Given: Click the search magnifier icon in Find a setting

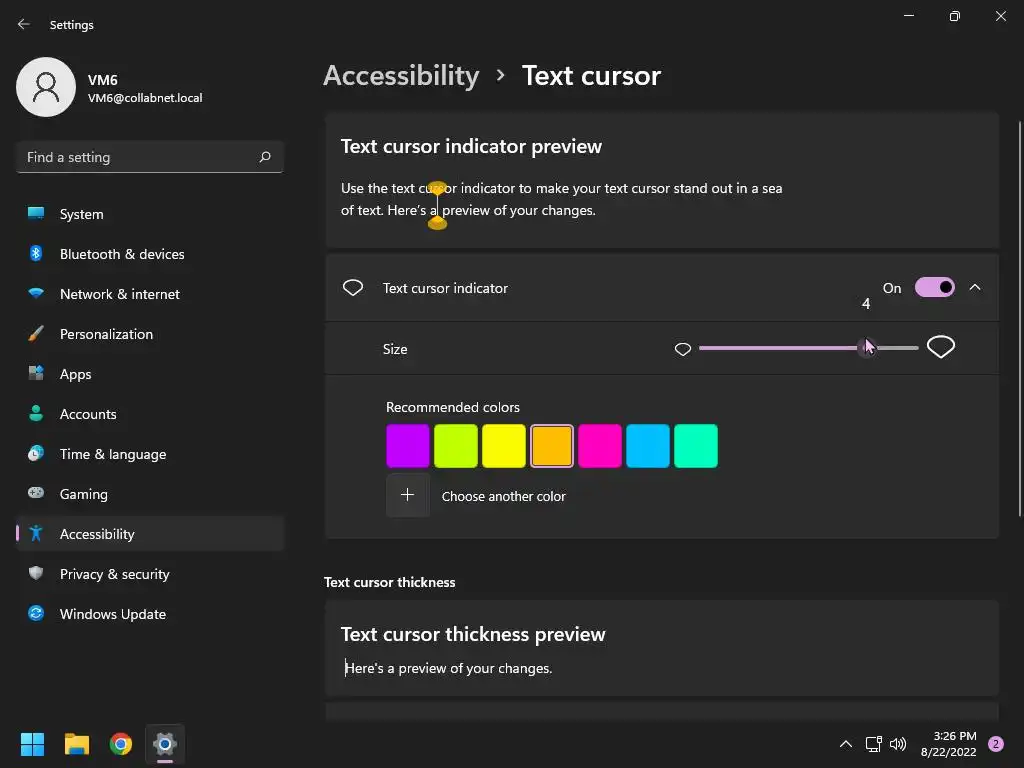Looking at the screenshot, I should 264,157.
